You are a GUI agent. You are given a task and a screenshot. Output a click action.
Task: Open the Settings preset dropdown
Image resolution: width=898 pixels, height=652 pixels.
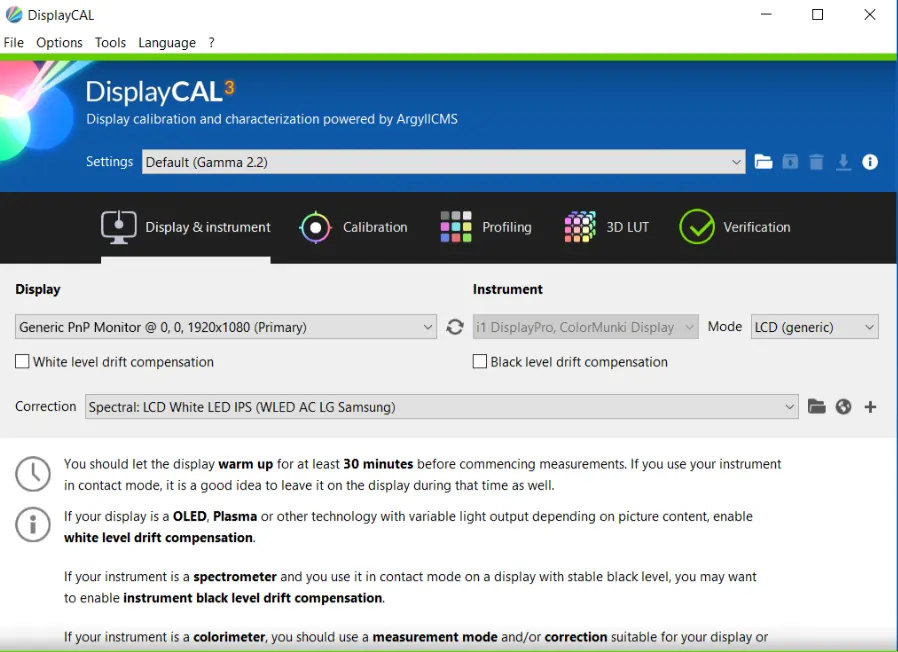[x=443, y=162]
